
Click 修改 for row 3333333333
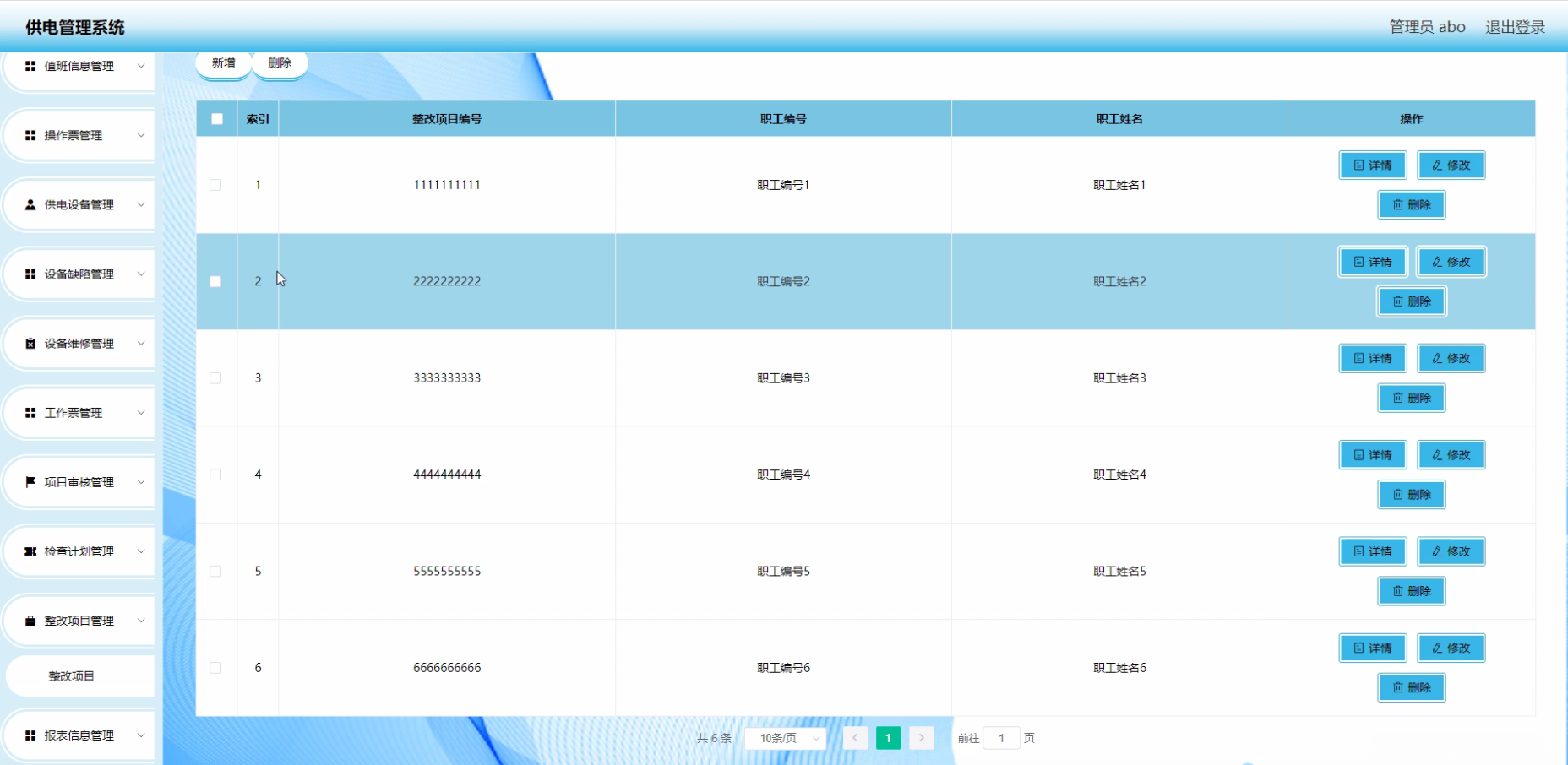1451,358
